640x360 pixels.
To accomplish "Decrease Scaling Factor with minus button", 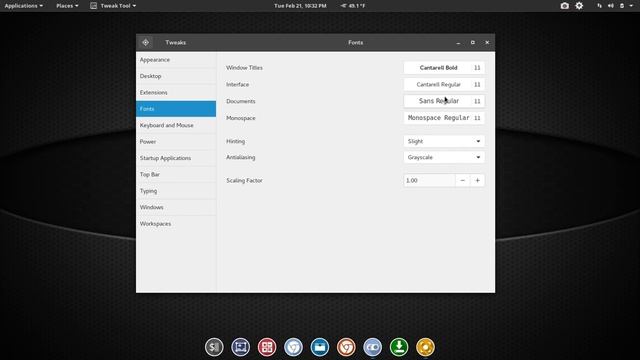I will click(462, 180).
